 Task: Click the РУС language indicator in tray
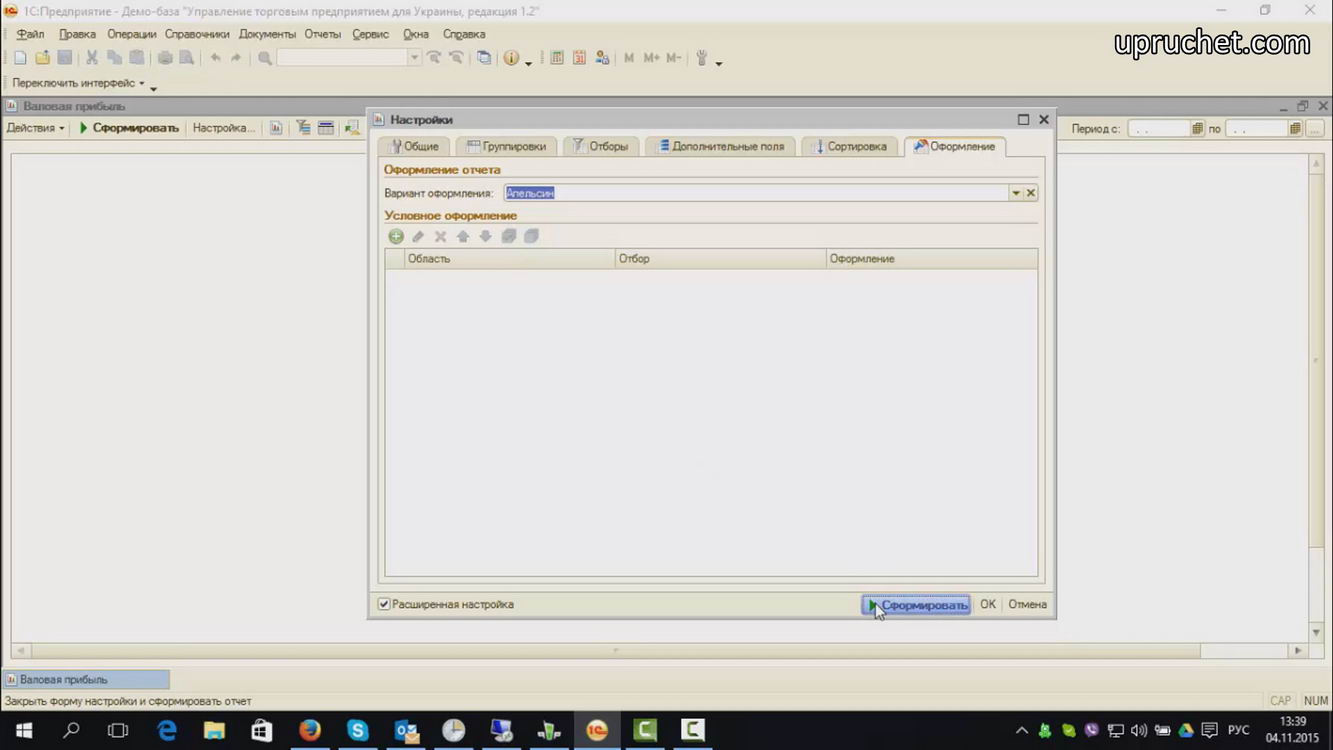(1238, 731)
